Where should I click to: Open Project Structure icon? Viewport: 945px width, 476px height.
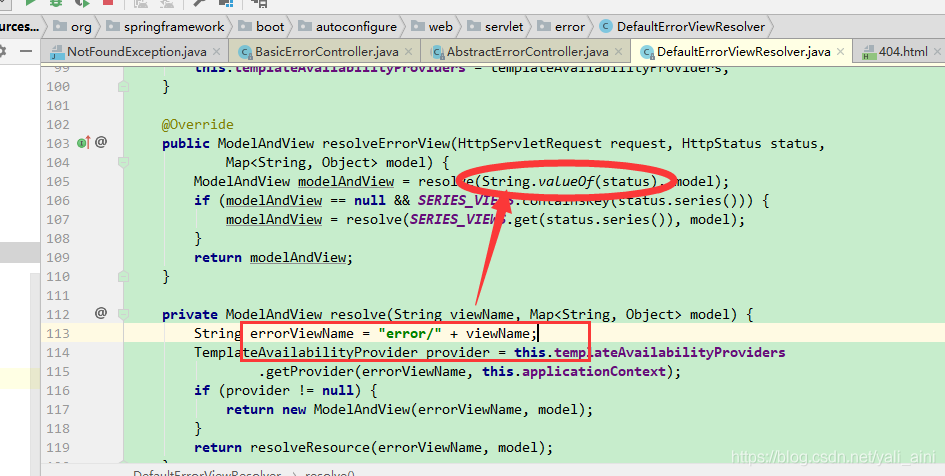click(226, 2)
